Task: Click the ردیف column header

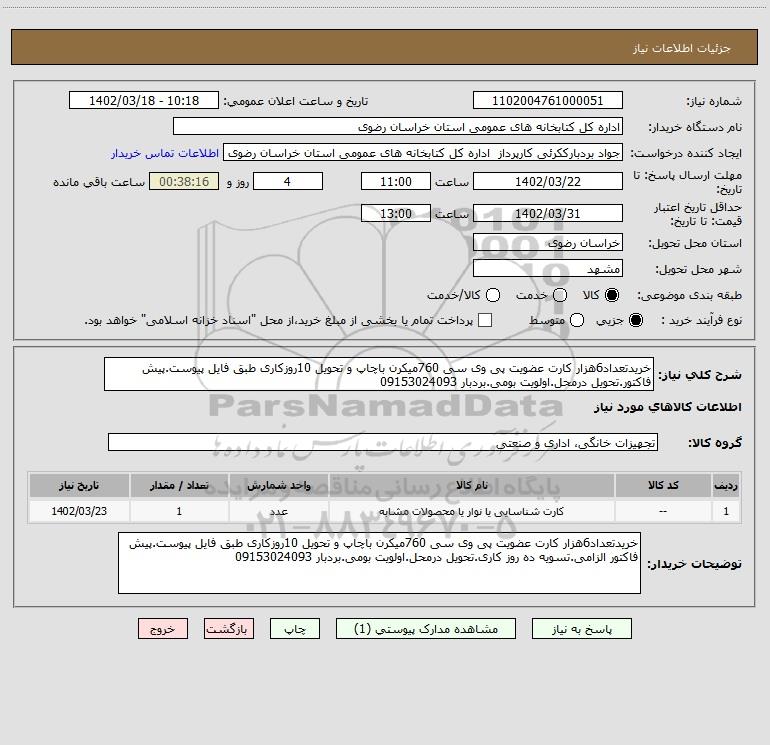Action: click(x=726, y=485)
